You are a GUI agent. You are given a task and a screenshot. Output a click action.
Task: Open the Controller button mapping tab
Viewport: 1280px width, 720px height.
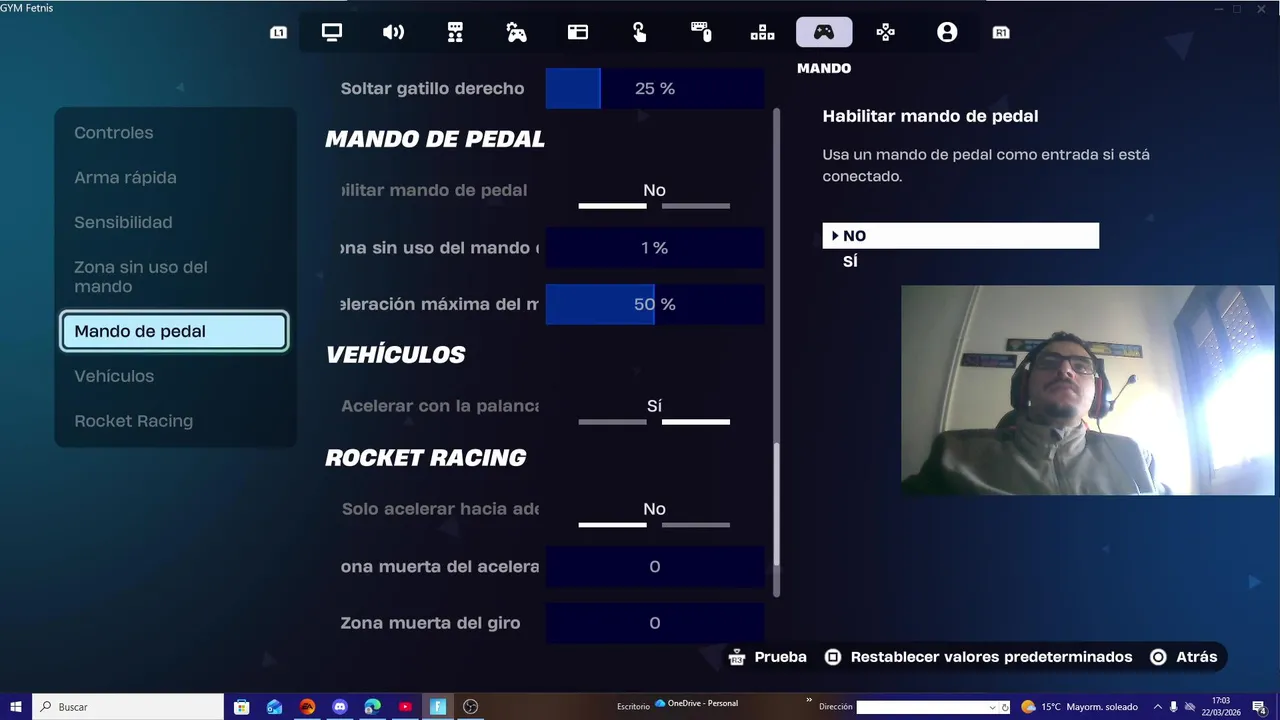(886, 32)
